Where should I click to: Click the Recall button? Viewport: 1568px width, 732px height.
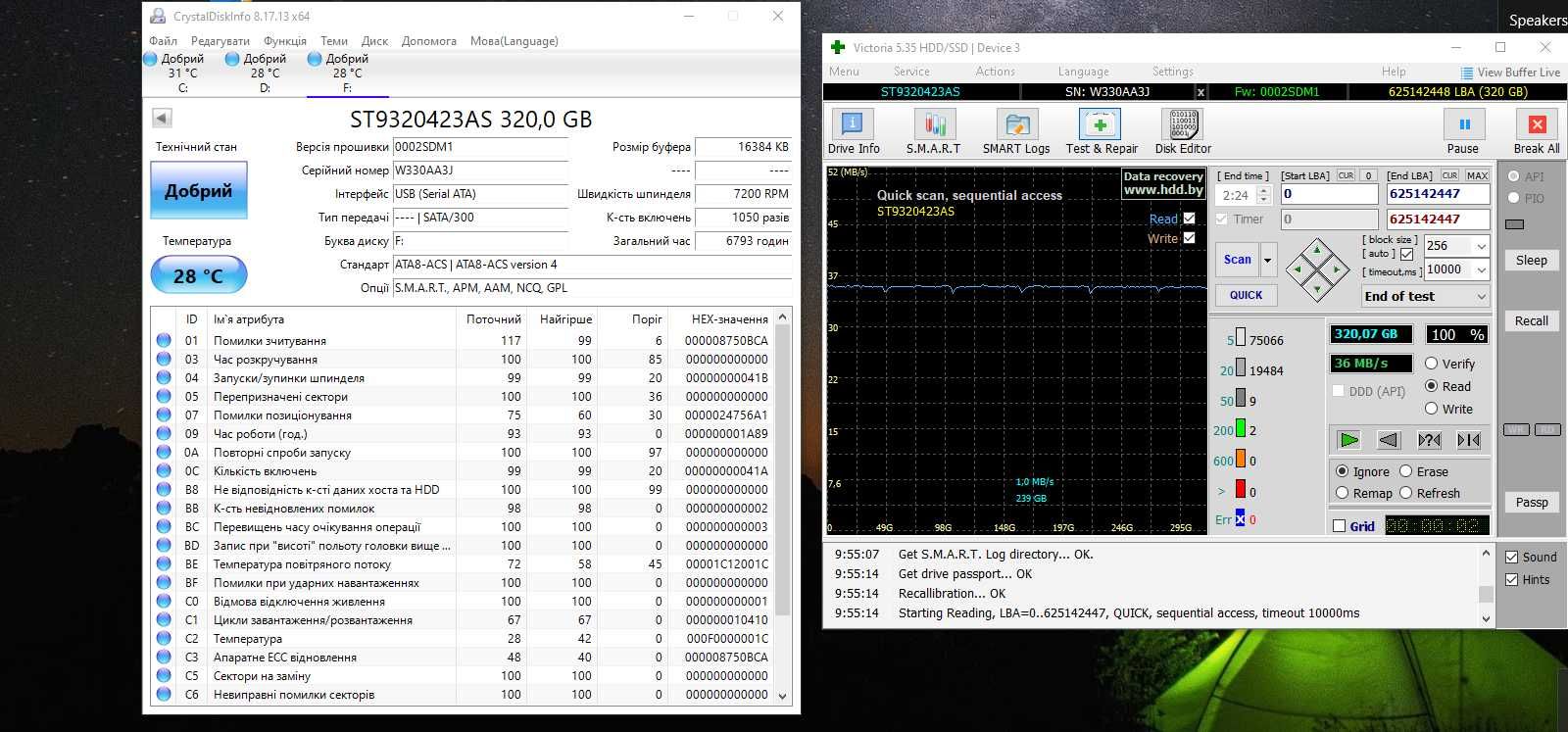click(x=1532, y=321)
